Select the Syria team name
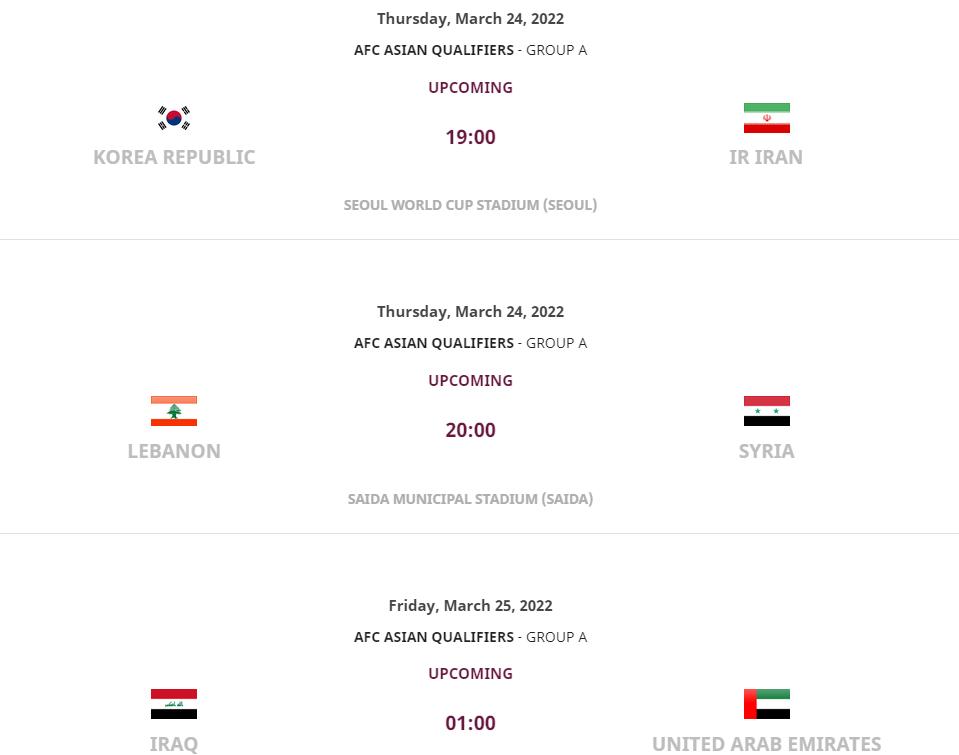Viewport: 959px width, 755px height. tap(766, 451)
